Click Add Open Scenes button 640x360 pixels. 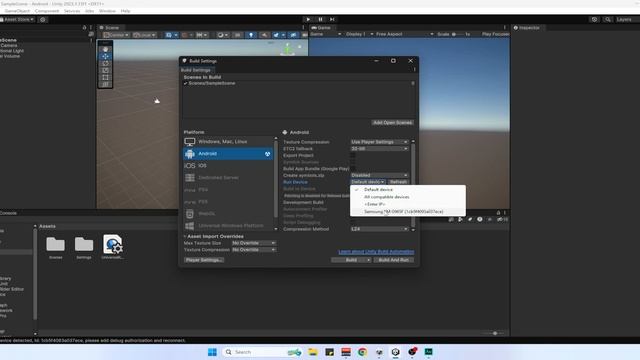point(392,122)
